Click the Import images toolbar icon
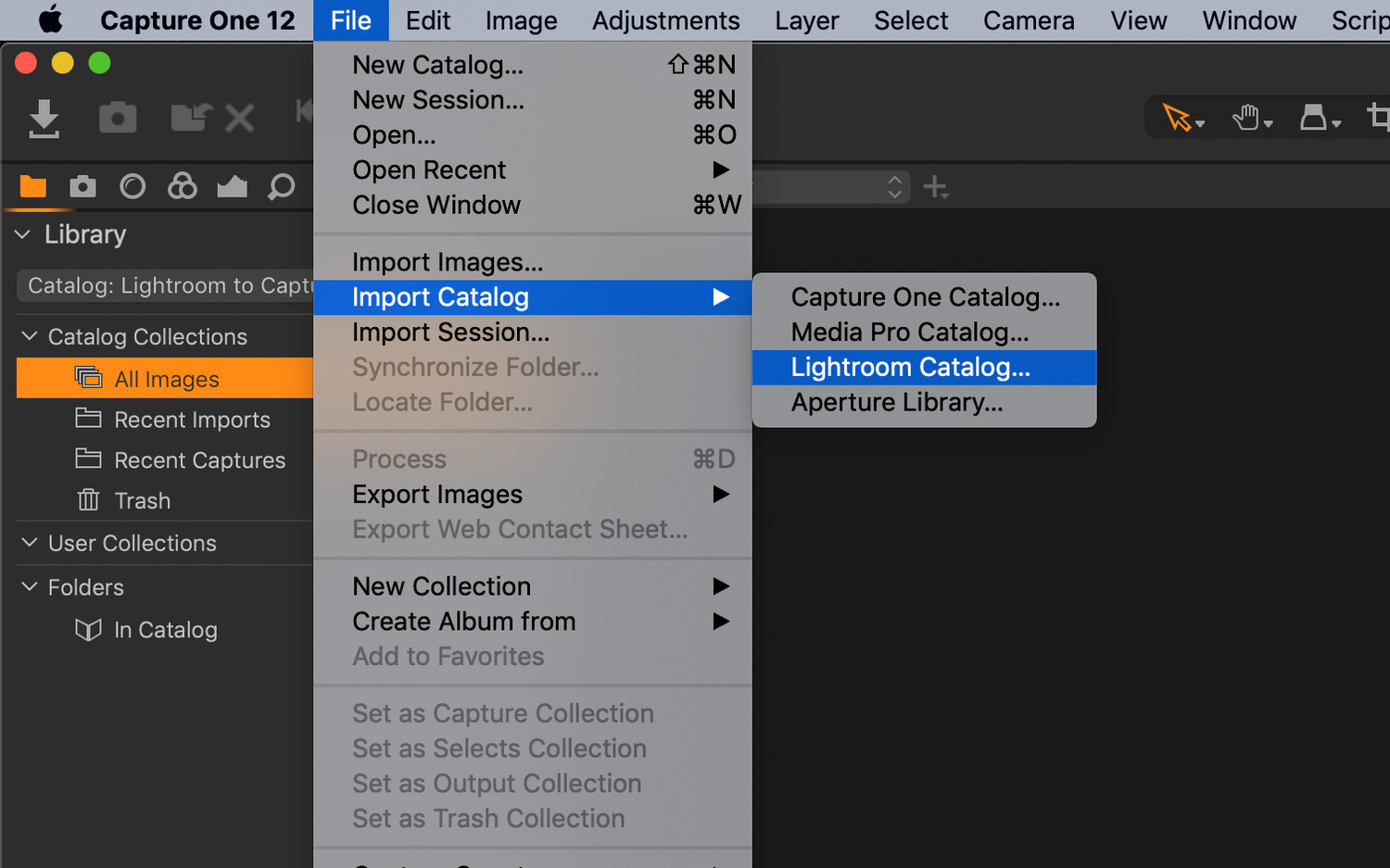The image size is (1390, 868). [44, 119]
